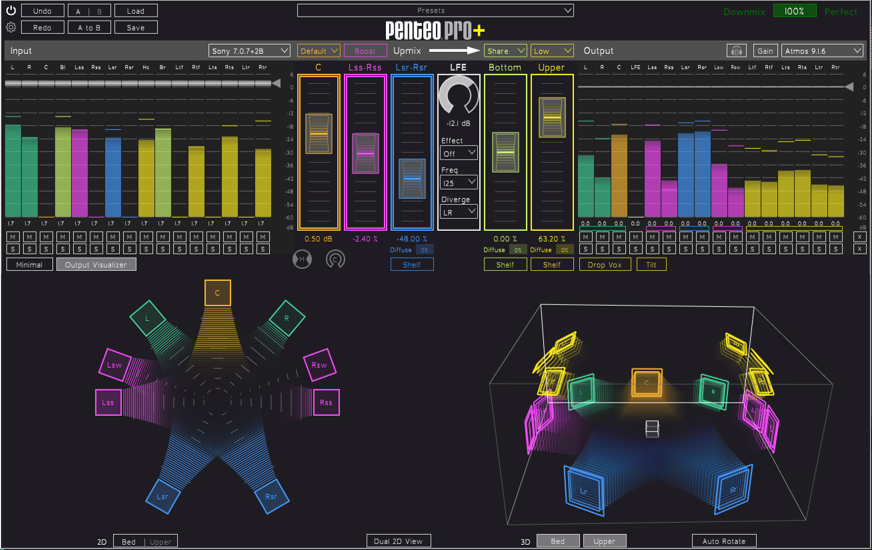Click the Redo button
Viewport: 872px width, 550px height.
[x=42, y=27]
